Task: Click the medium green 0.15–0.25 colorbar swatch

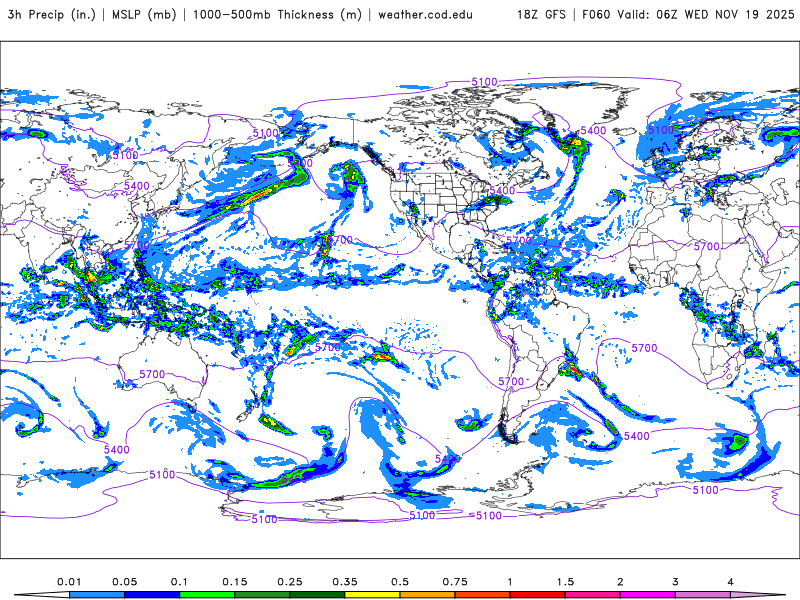Action: click(x=262, y=595)
